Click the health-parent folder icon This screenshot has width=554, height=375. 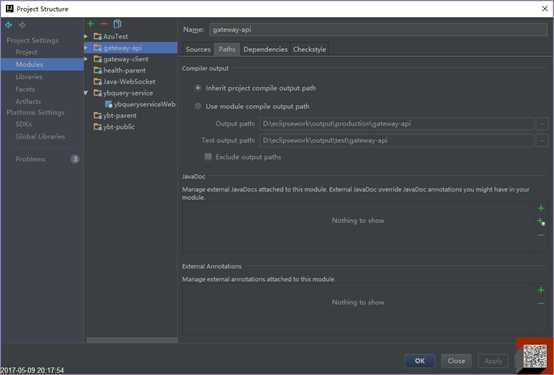pyautogui.click(x=98, y=70)
